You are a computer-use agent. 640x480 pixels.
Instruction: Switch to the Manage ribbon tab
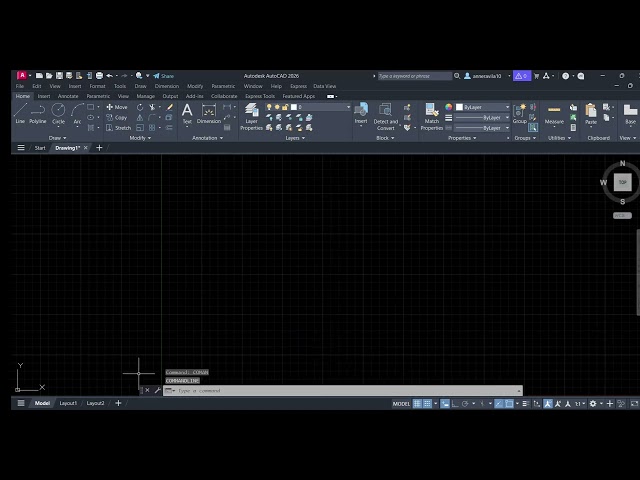(x=145, y=96)
